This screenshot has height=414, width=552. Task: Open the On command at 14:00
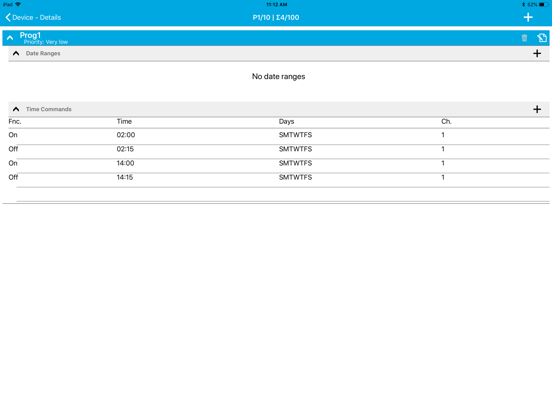279,163
